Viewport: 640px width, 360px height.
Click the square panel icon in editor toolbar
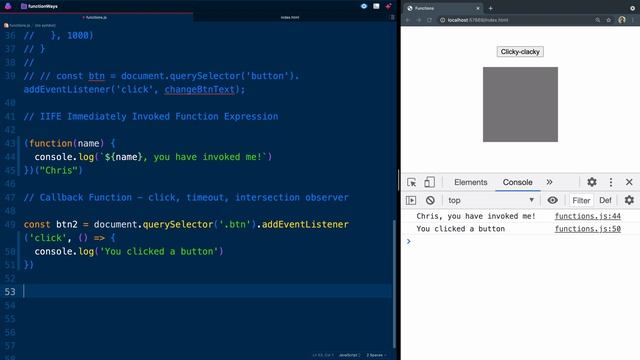coord(376,6)
